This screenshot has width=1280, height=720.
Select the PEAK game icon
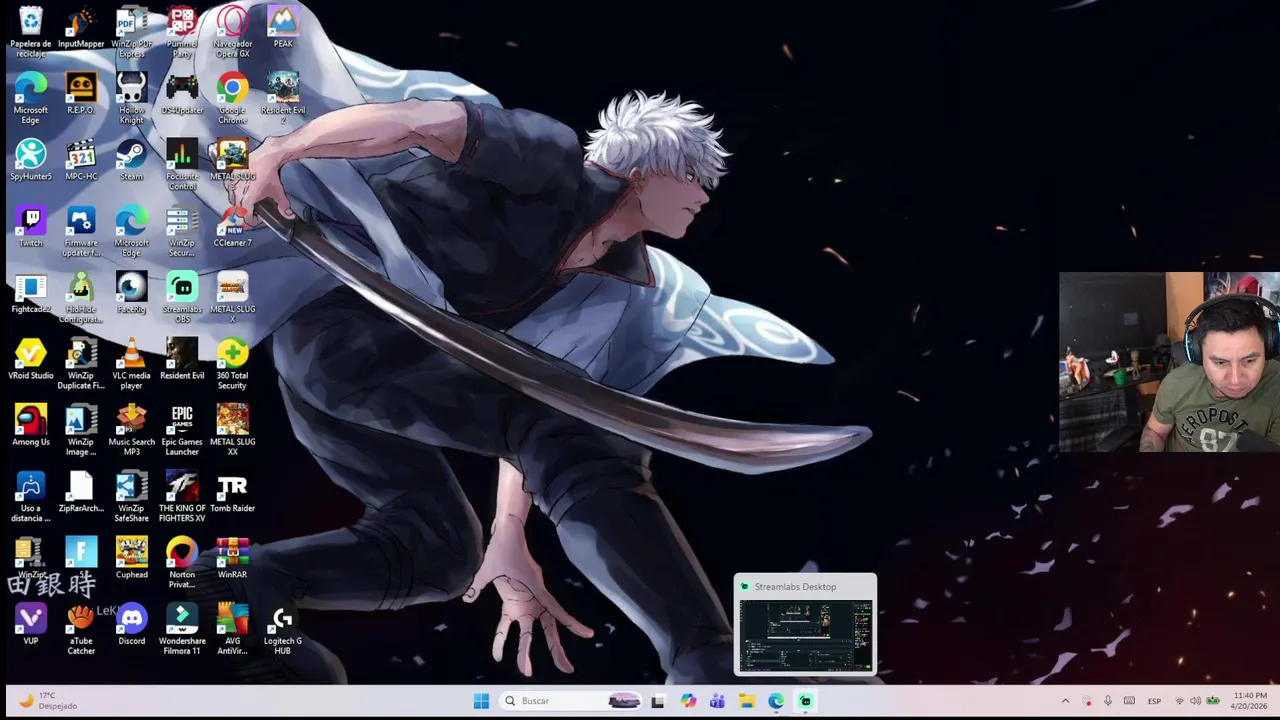(x=283, y=28)
